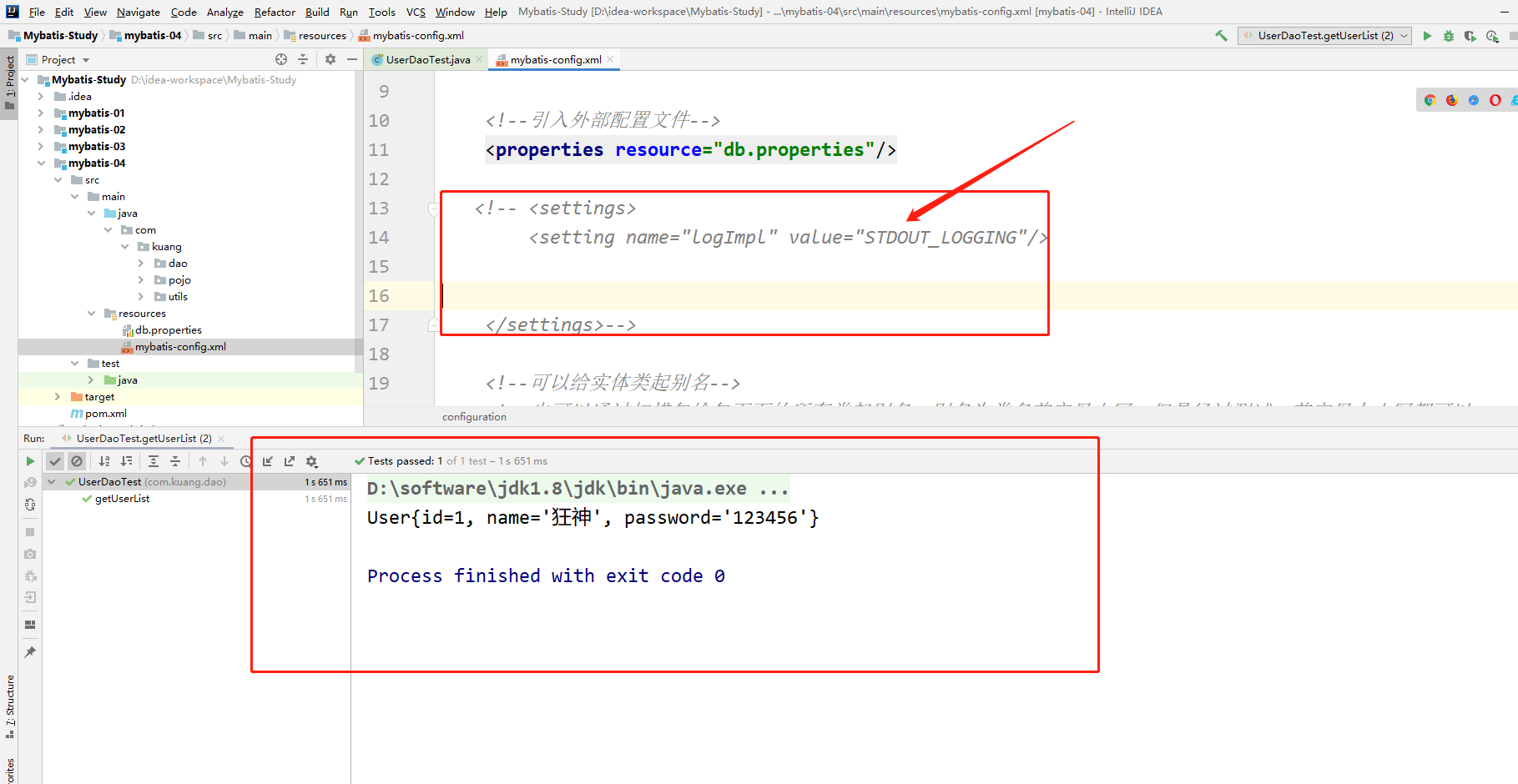Run with profiler clock icon
Viewport: 1518px width, 784px height.
(x=1492, y=36)
